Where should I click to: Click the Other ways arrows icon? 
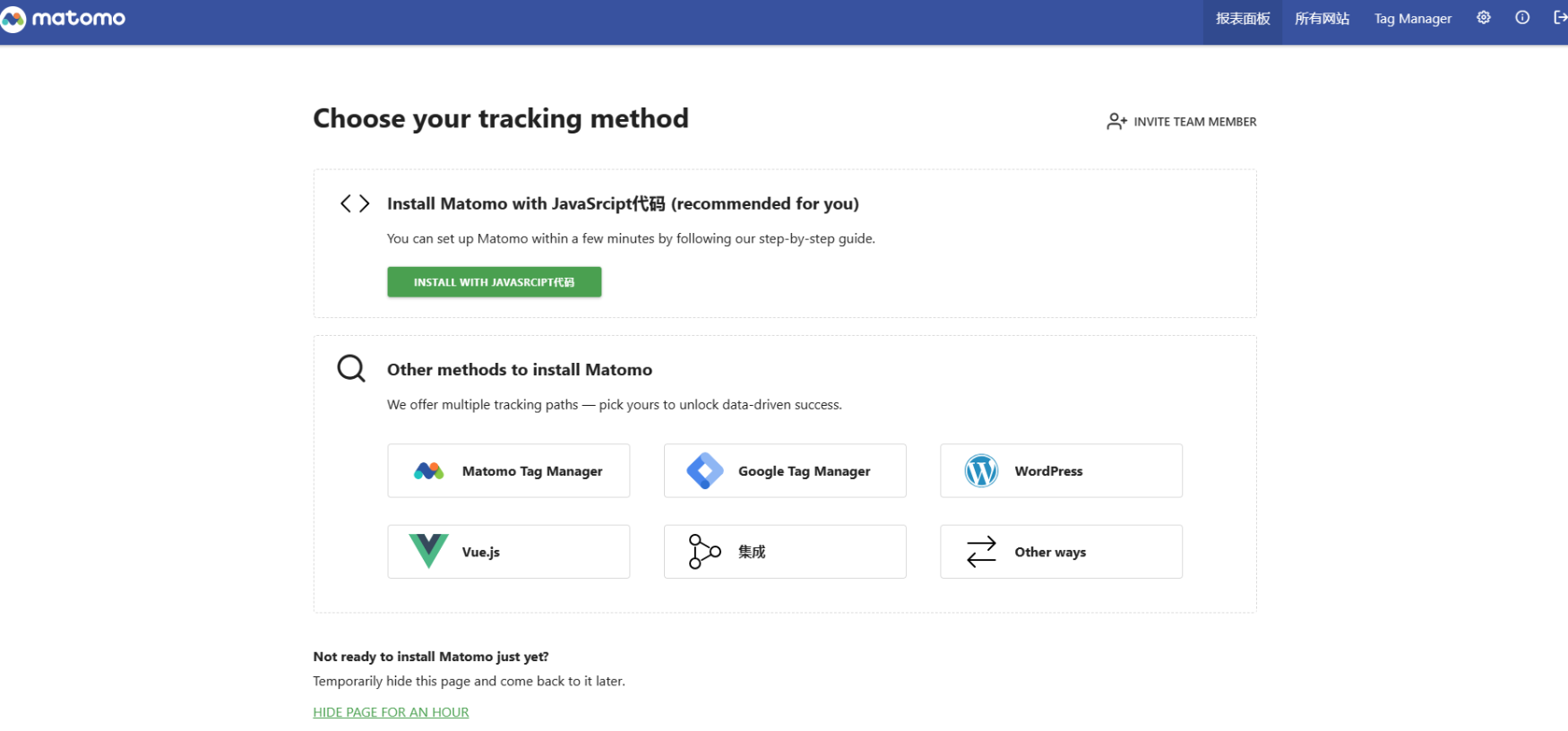[x=981, y=552]
